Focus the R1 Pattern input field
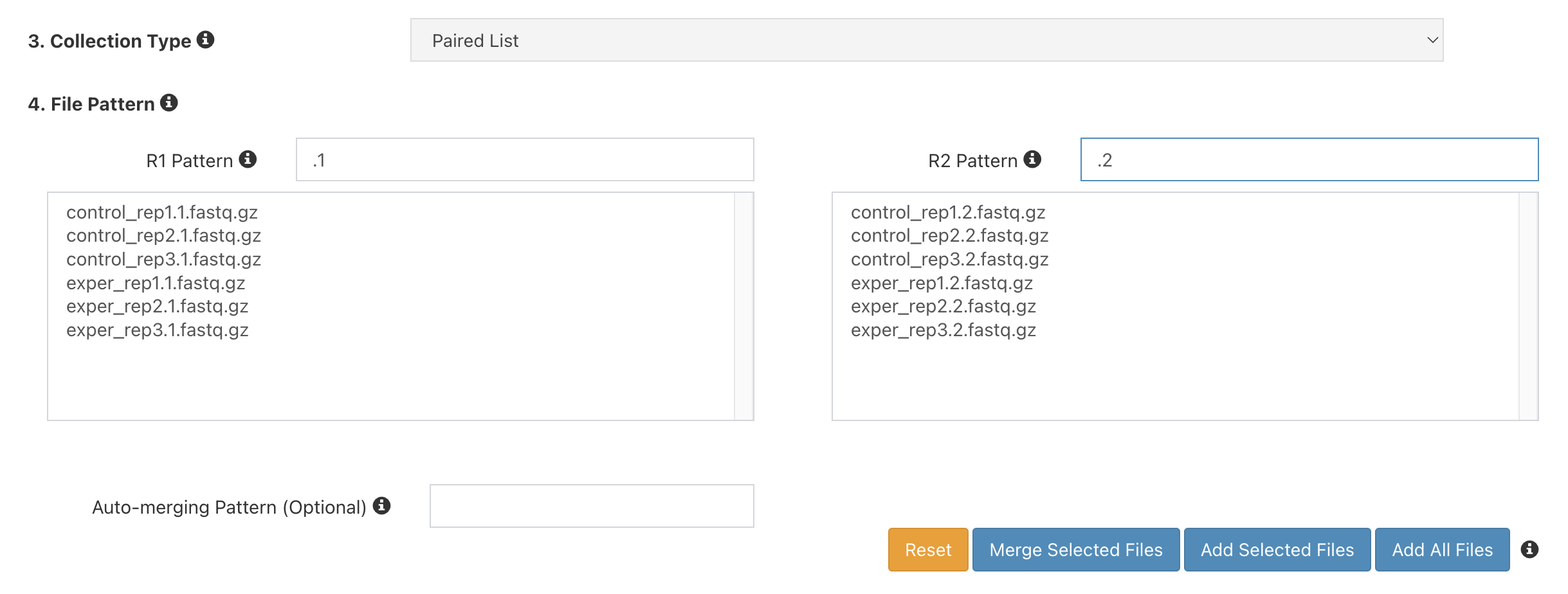1568x594 pixels. pos(525,159)
